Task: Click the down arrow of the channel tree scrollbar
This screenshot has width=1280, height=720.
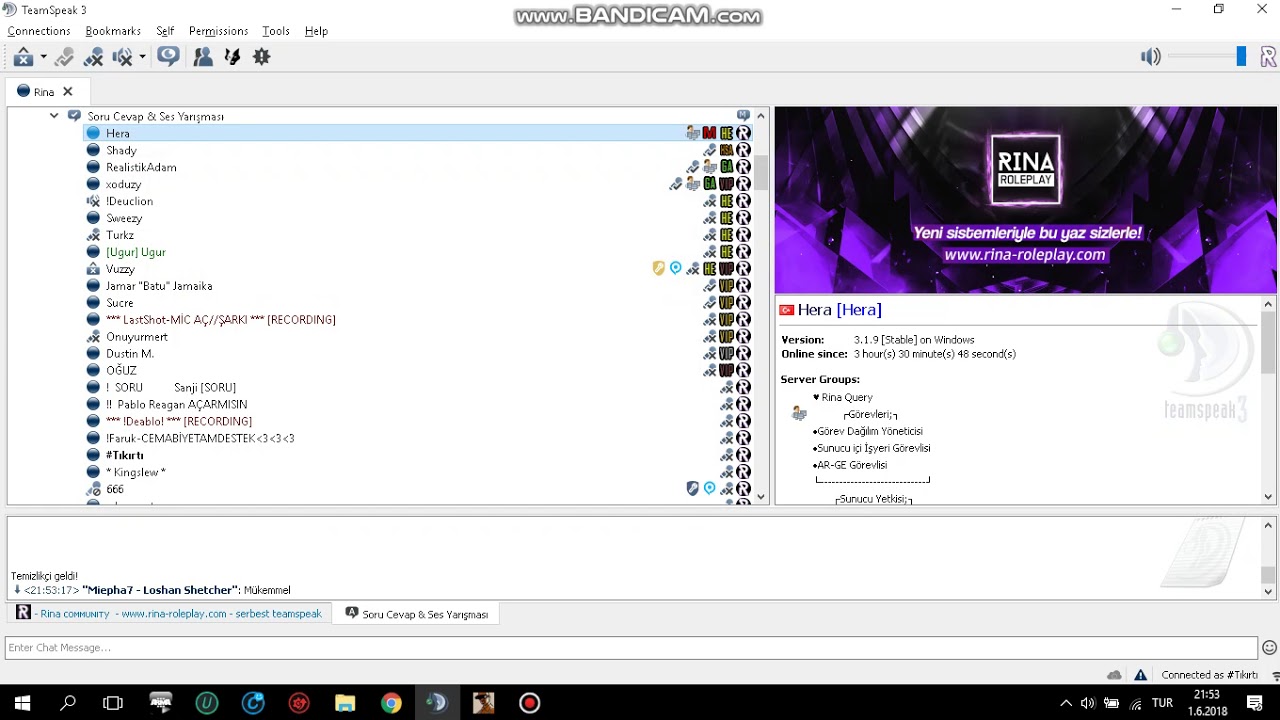Action: (761, 497)
